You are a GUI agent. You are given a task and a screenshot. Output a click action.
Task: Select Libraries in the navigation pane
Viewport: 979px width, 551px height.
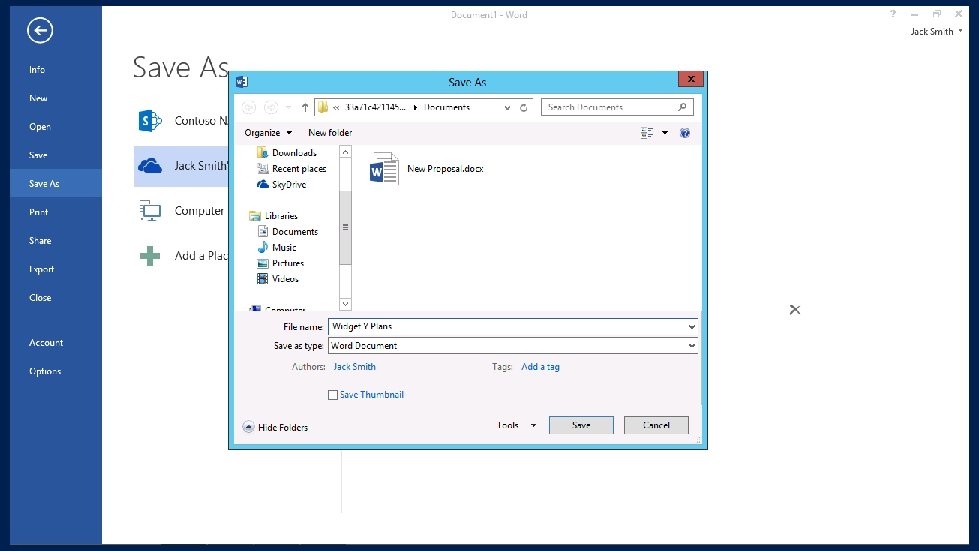click(x=273, y=216)
